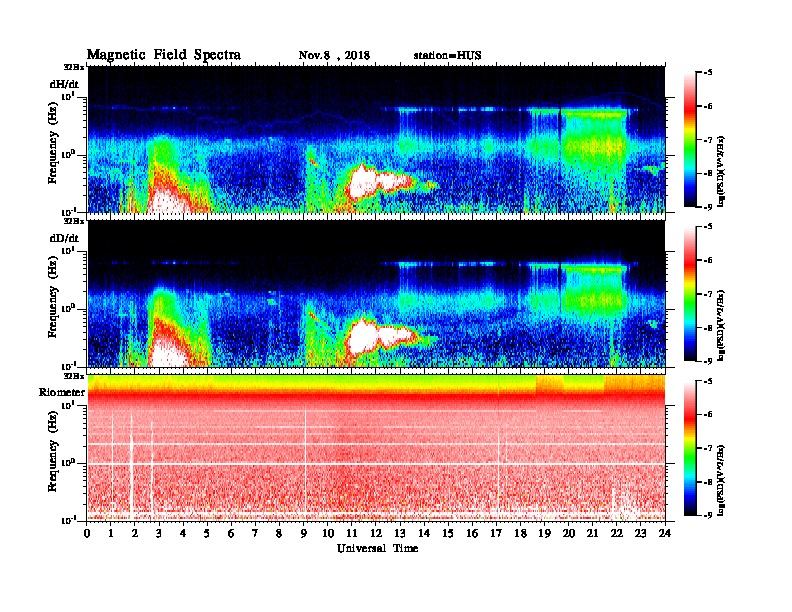Click hour tick label "14" on time axis

[424, 533]
